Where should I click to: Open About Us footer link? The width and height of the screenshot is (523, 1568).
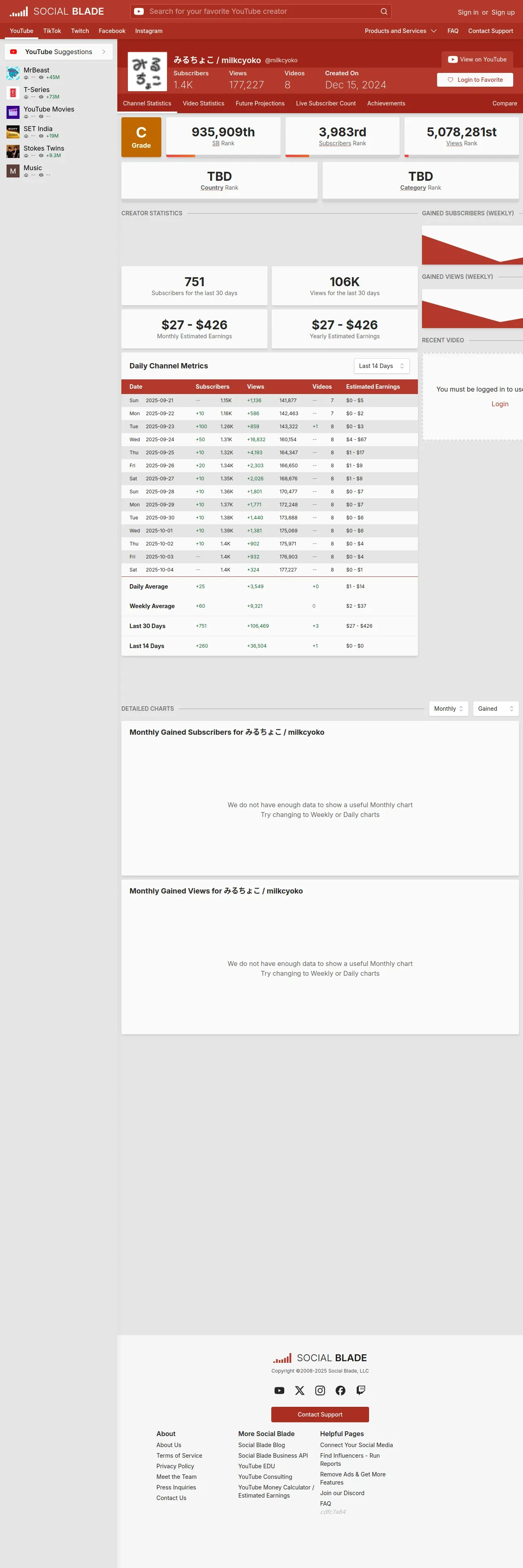(169, 1445)
